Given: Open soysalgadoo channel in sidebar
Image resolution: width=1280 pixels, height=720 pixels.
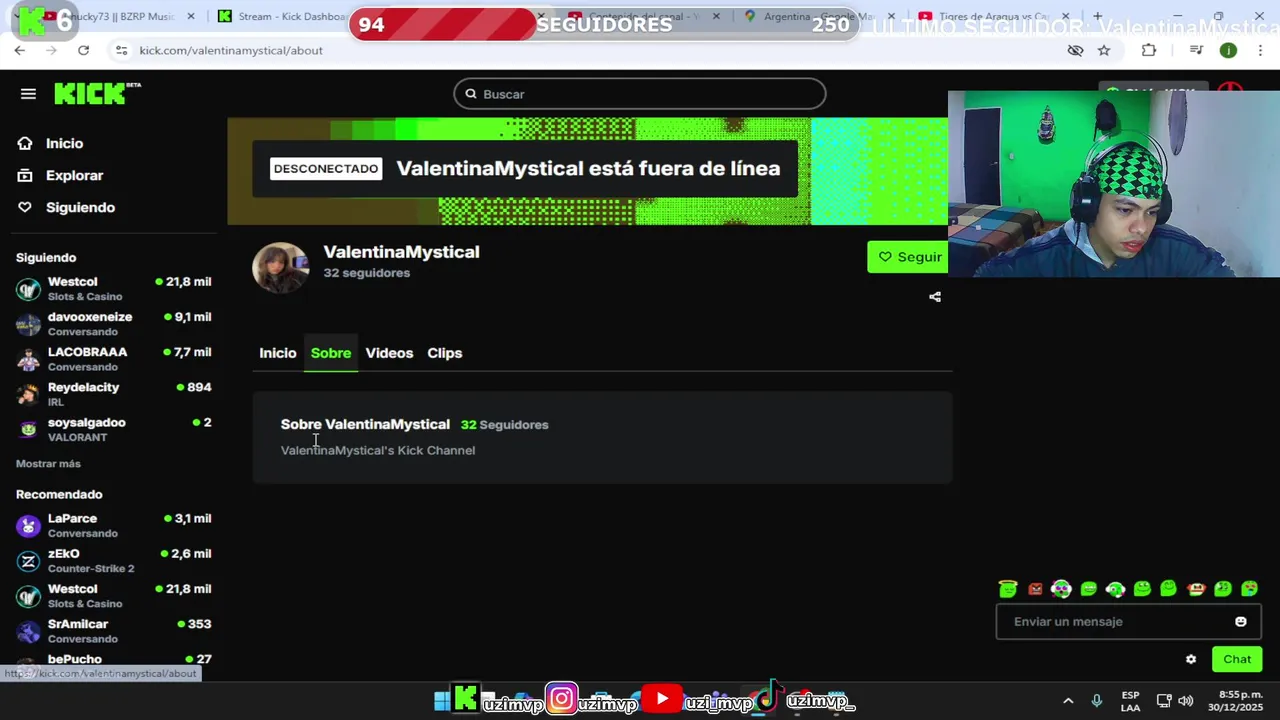Looking at the screenshot, I should [114, 429].
